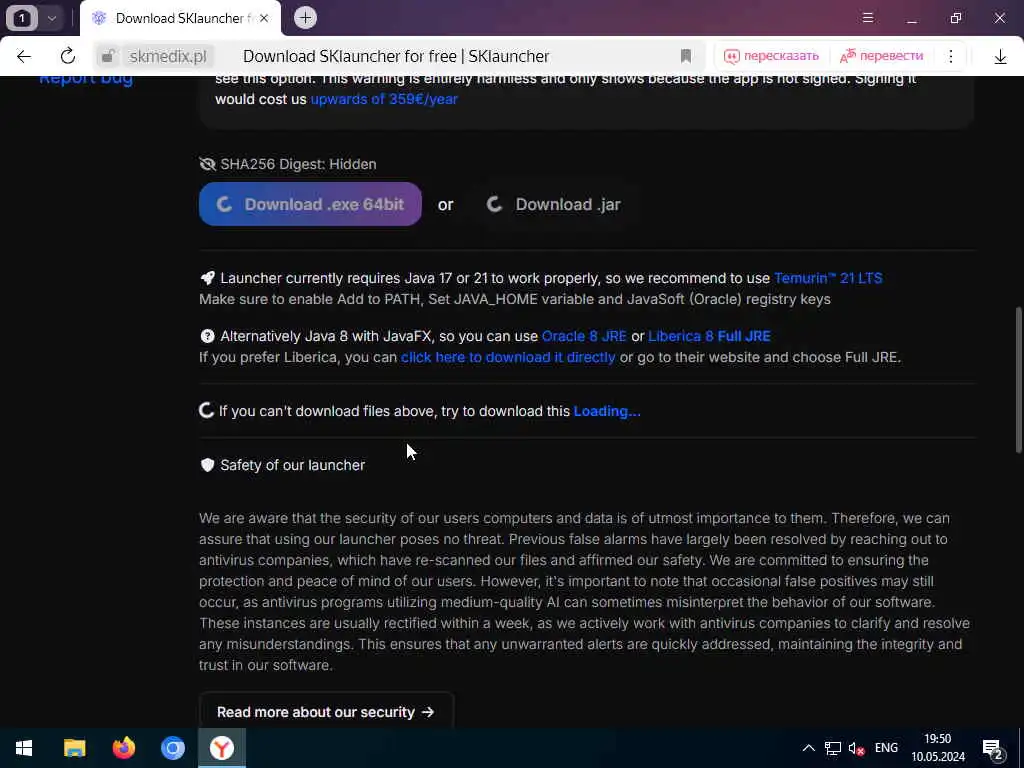Open the Oracle 8 JRE link
The width and height of the screenshot is (1024, 768).
[584, 336]
